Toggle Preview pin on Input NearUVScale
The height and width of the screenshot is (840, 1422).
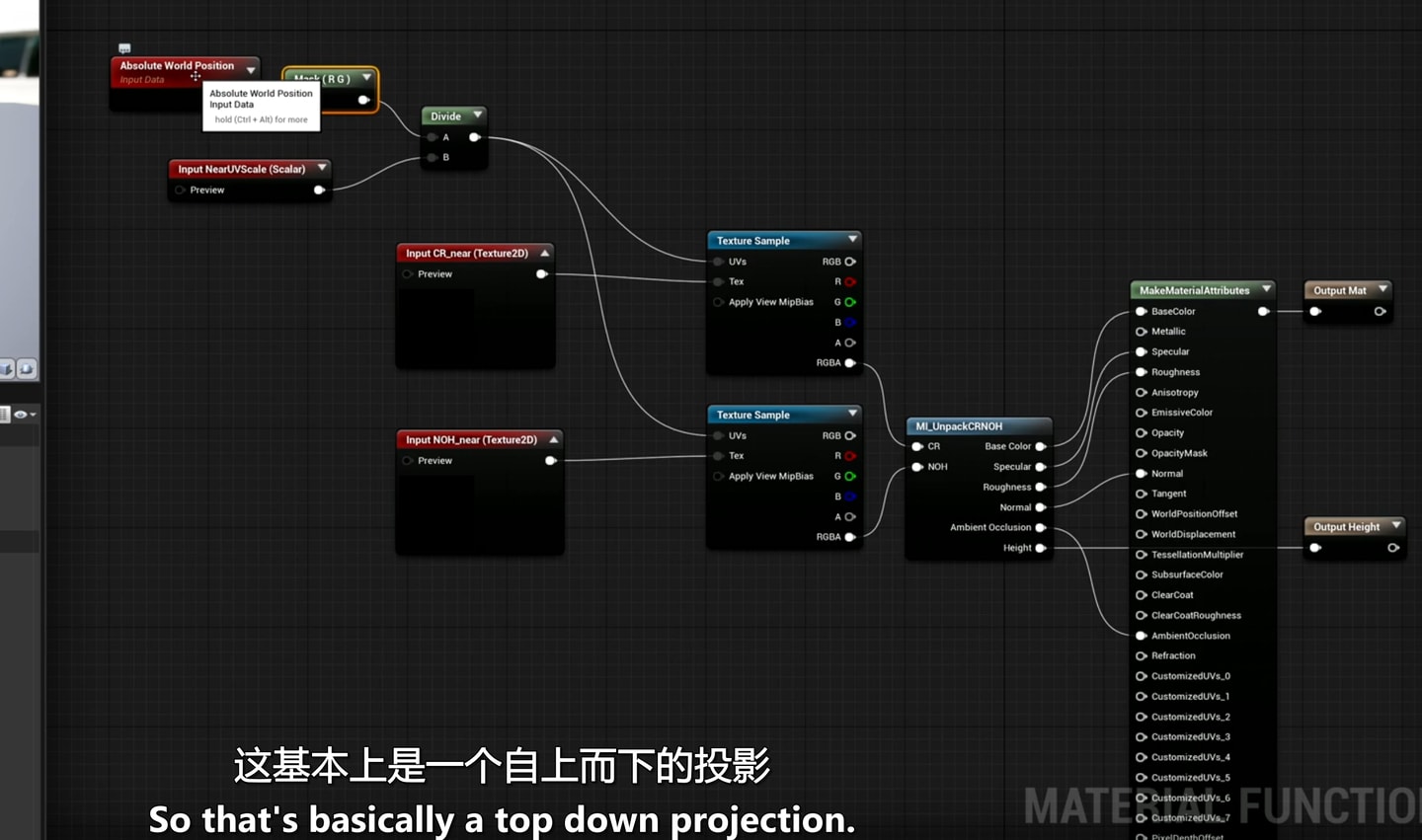click(180, 190)
